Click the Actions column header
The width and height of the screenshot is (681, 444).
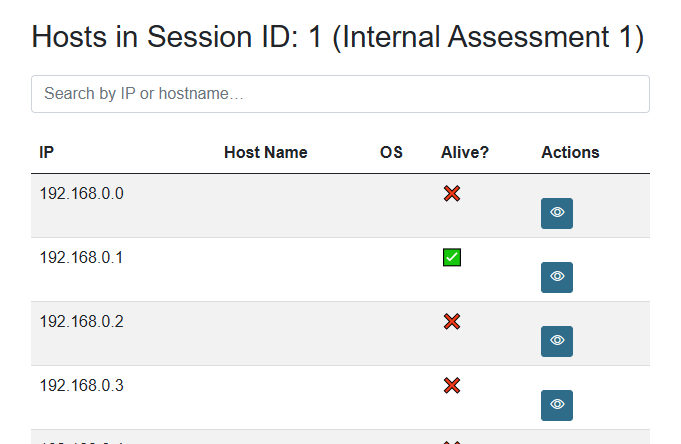click(x=570, y=153)
